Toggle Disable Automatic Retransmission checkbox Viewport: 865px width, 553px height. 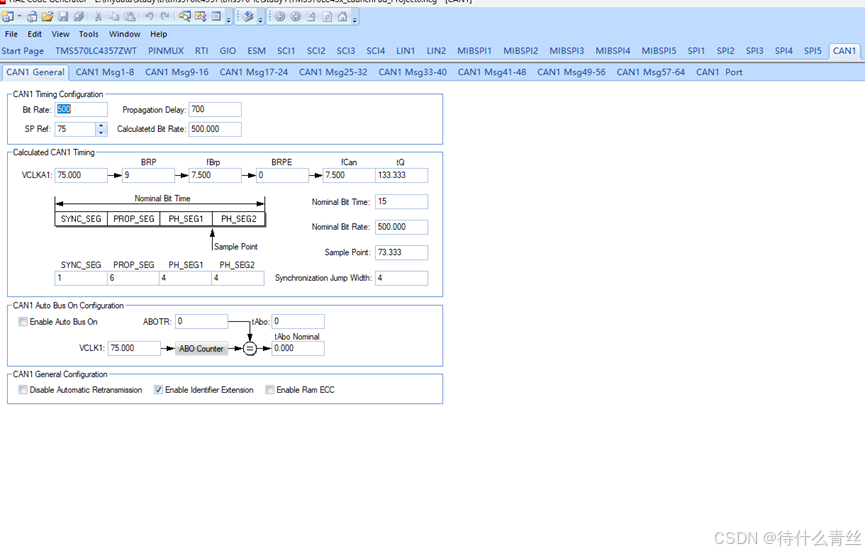23,390
